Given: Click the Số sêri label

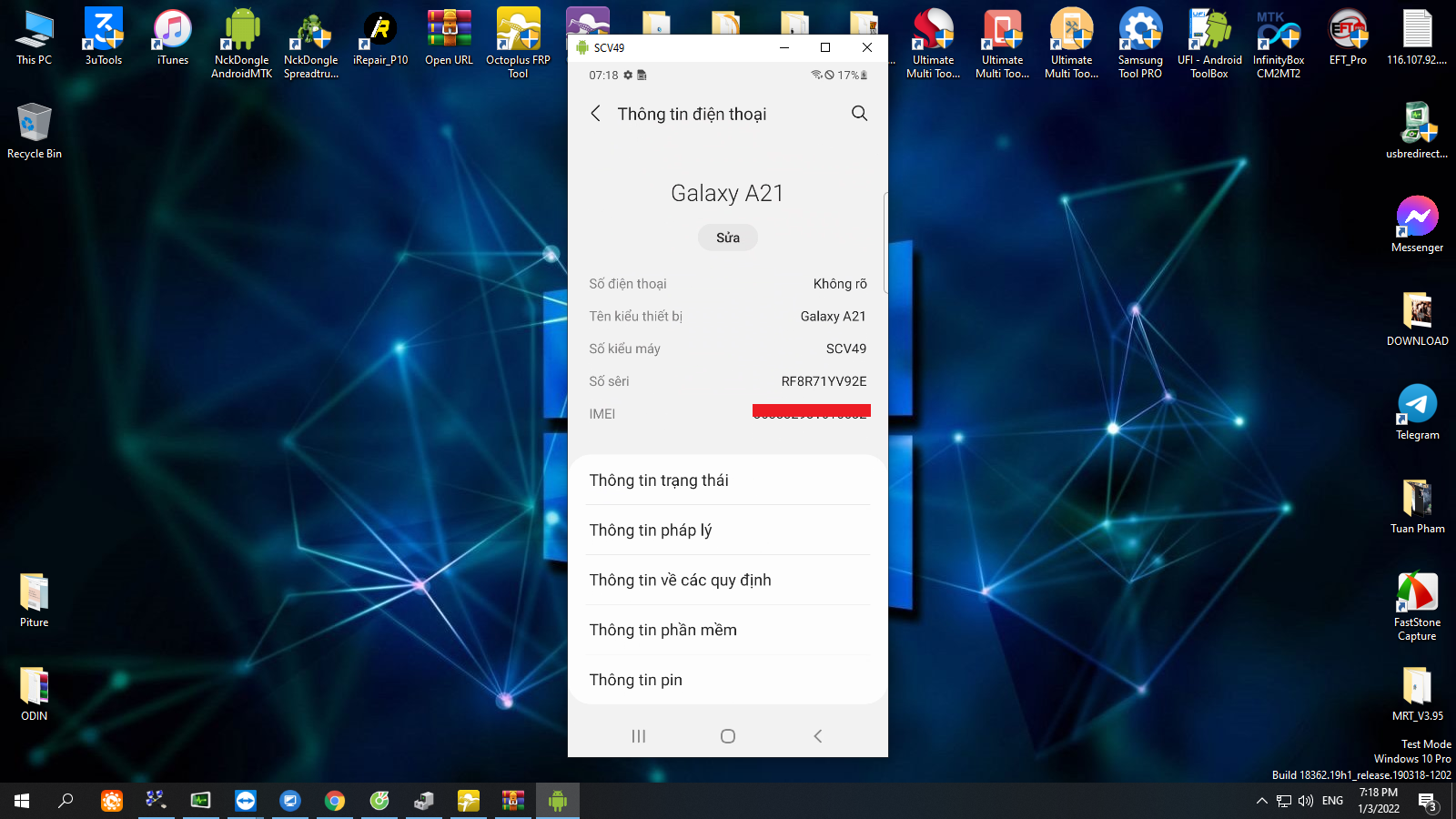Looking at the screenshot, I should 609,381.
